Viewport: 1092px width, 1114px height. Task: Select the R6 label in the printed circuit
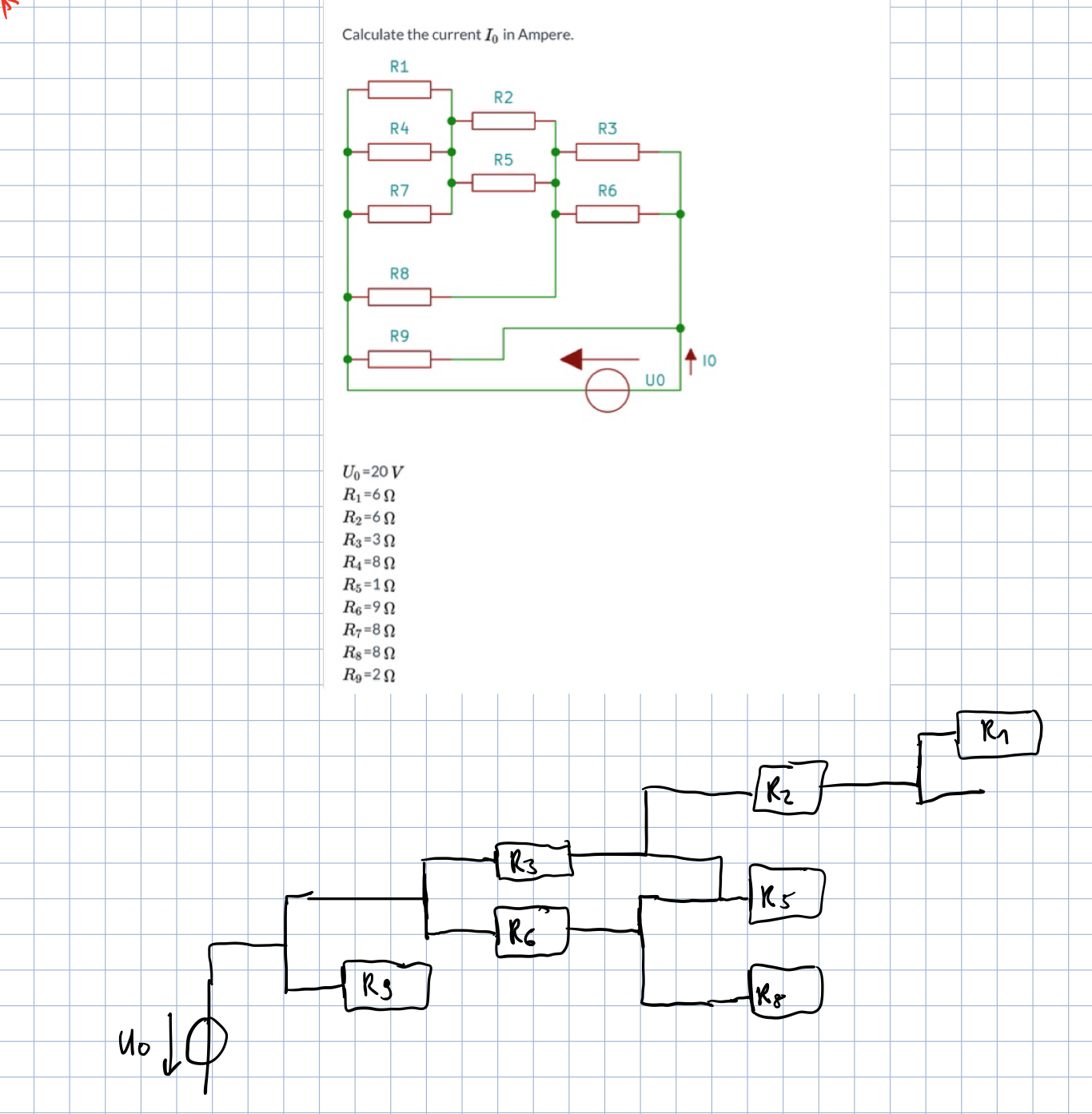608,191
